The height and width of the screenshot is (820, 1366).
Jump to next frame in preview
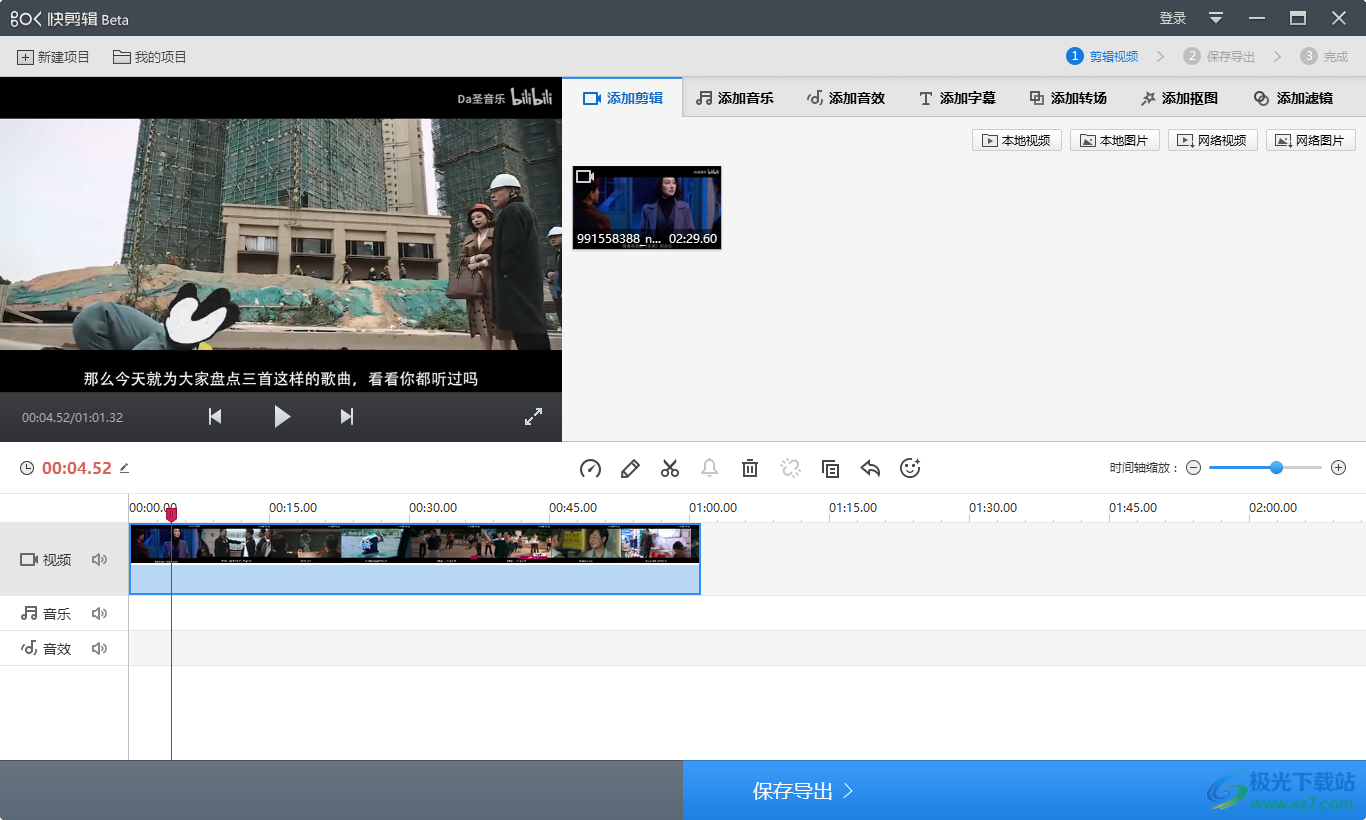click(347, 417)
